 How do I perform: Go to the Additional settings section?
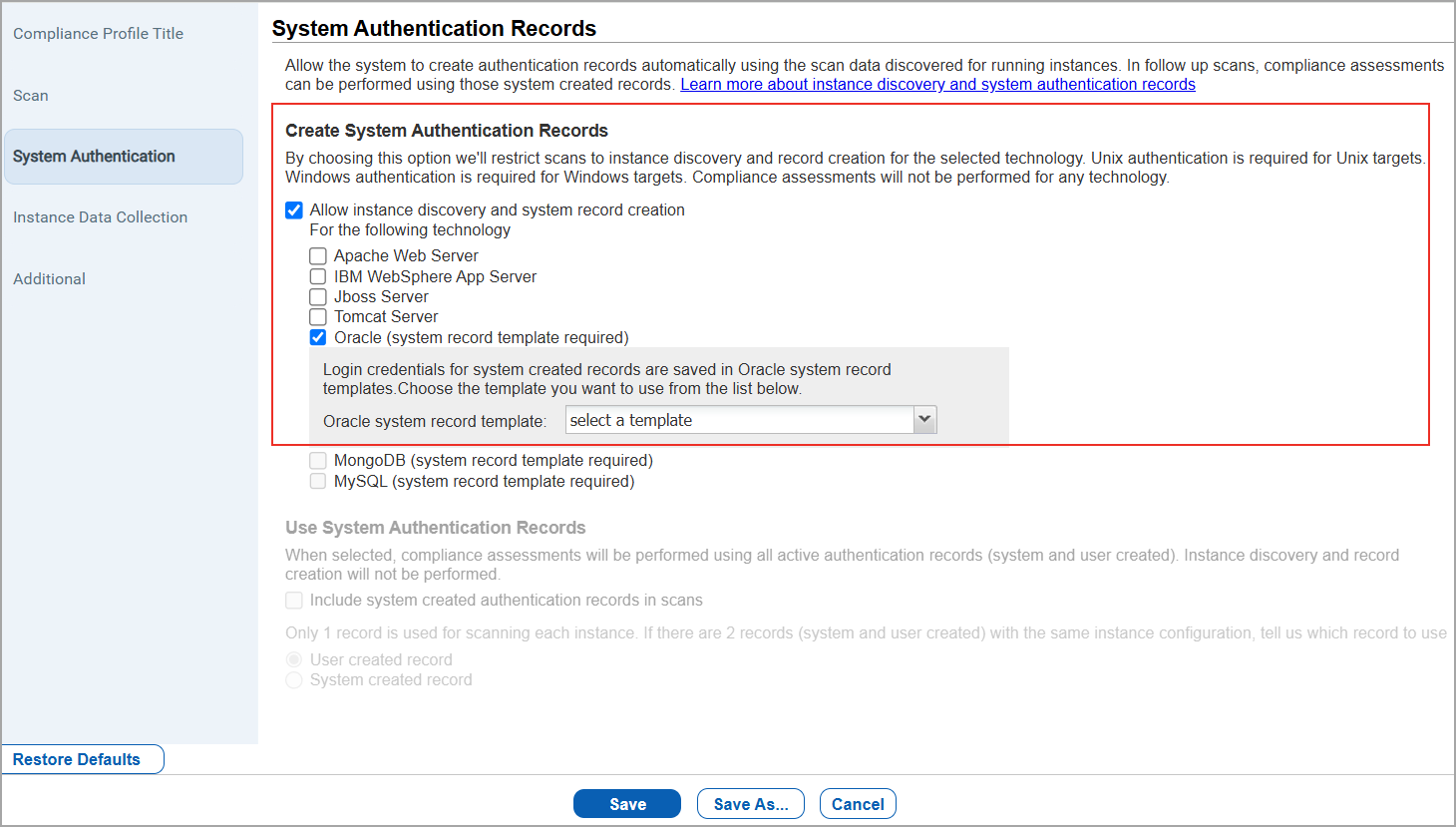click(x=49, y=278)
